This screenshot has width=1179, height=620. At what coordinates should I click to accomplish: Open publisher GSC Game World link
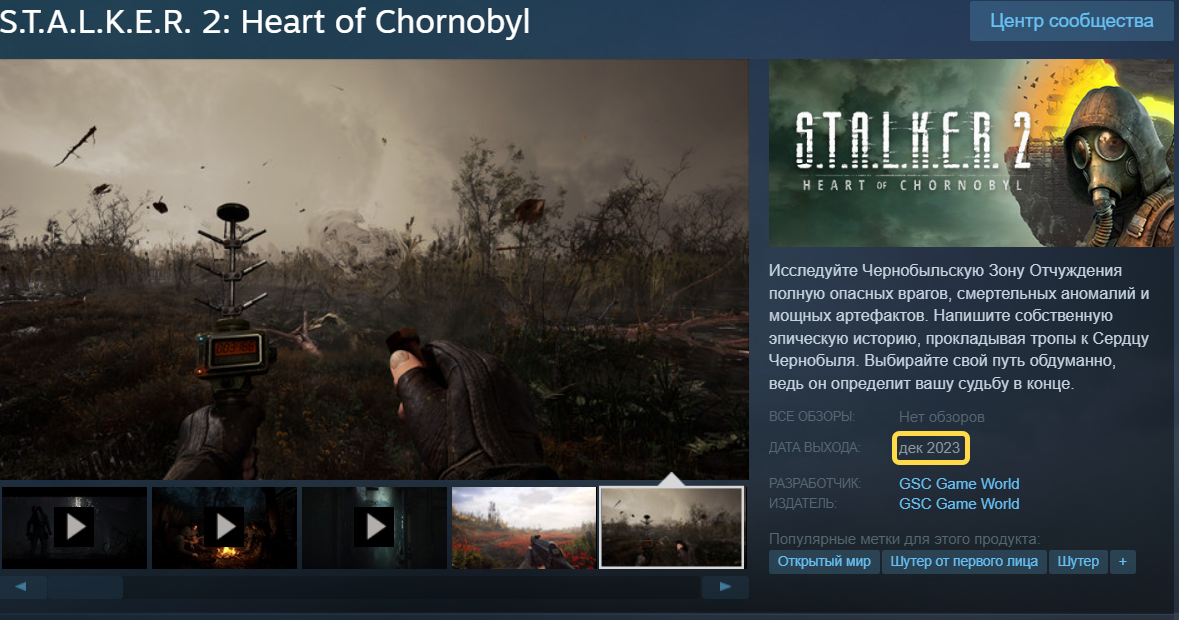pyautogui.click(x=959, y=504)
